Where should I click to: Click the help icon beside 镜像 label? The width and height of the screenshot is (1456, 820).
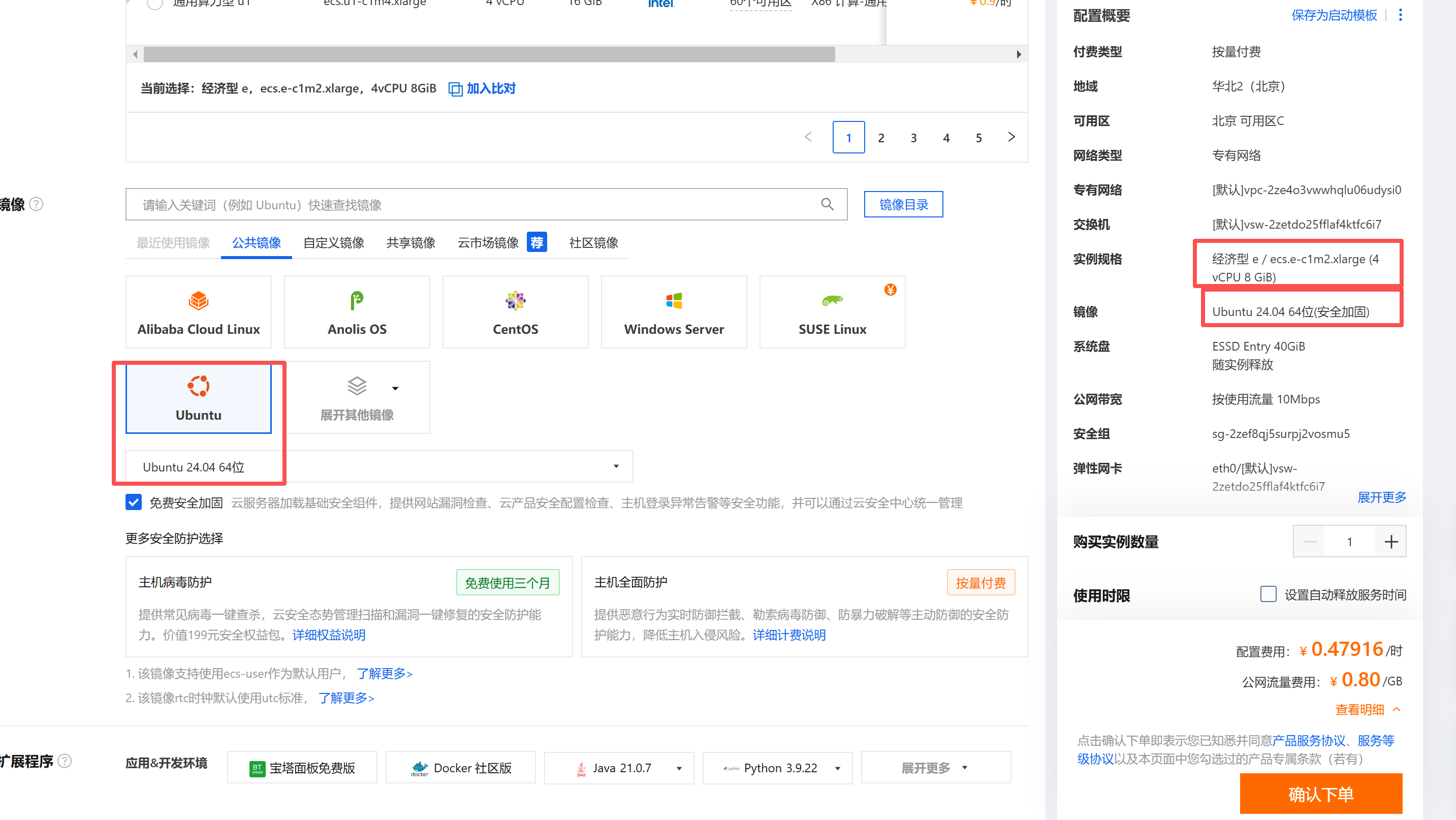(36, 204)
